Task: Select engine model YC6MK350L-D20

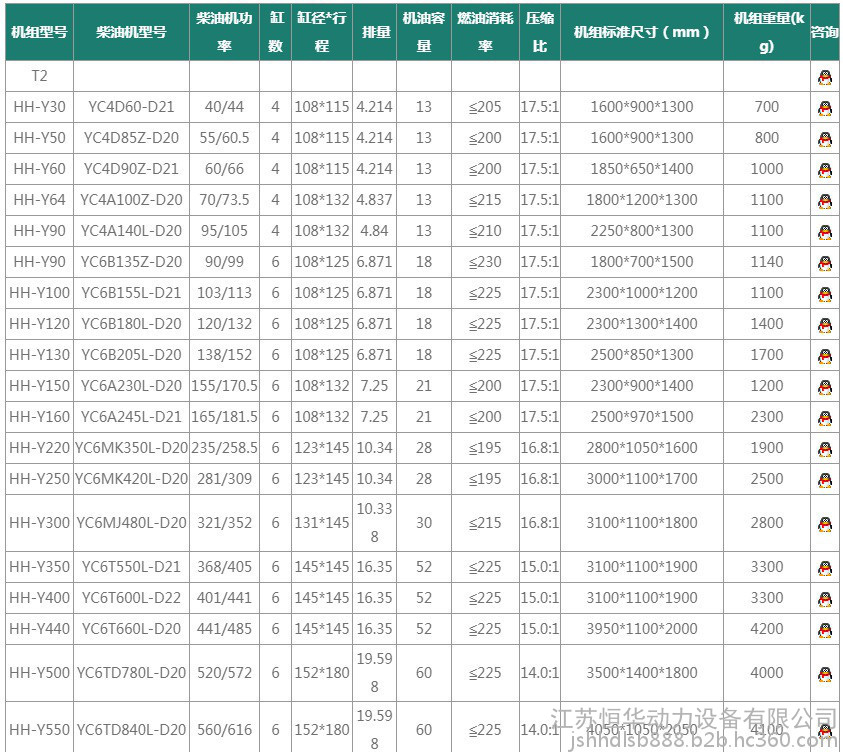Action: pyautogui.click(x=131, y=448)
